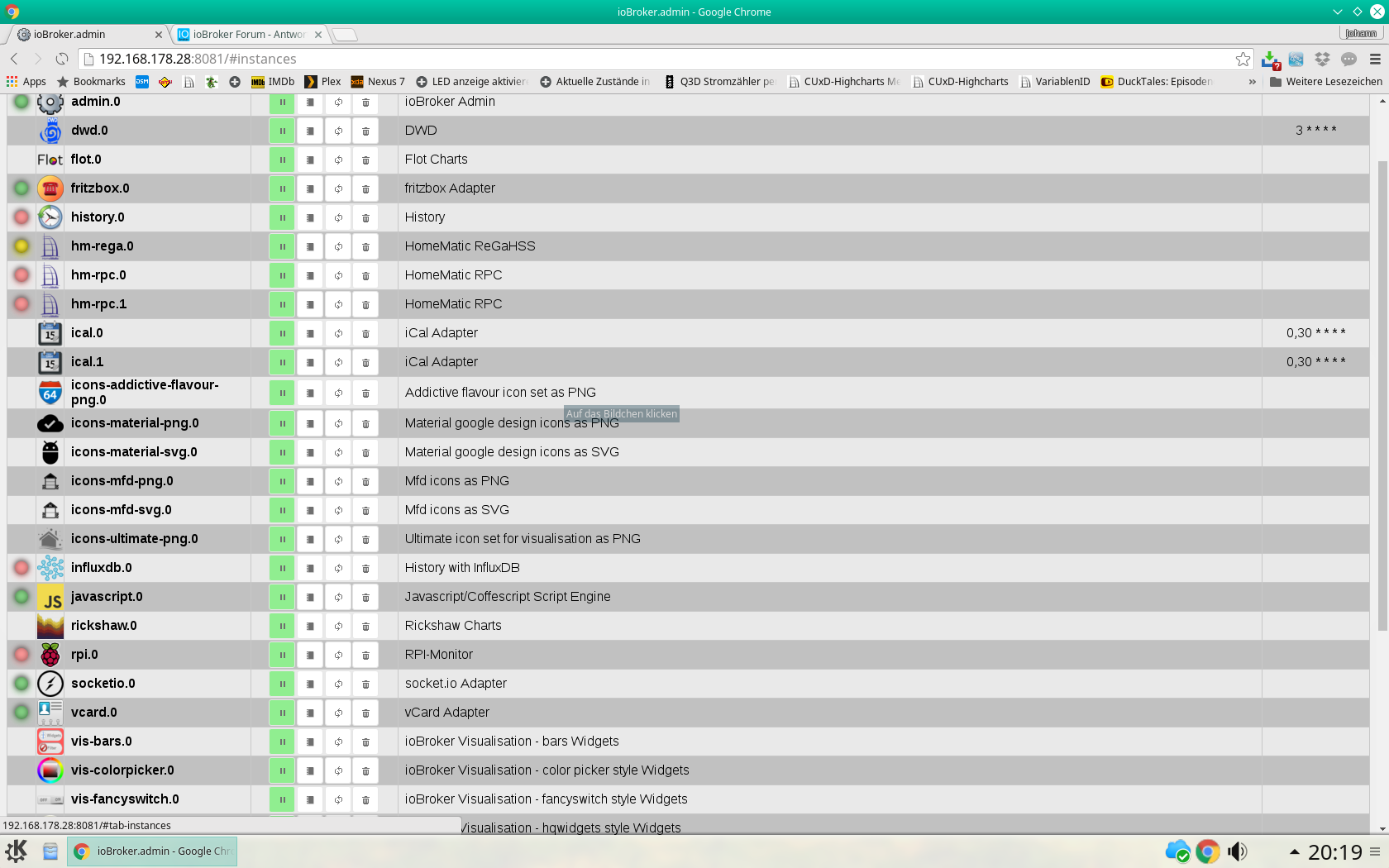Reload vis-colorpicker.0 instance

pyautogui.click(x=338, y=770)
